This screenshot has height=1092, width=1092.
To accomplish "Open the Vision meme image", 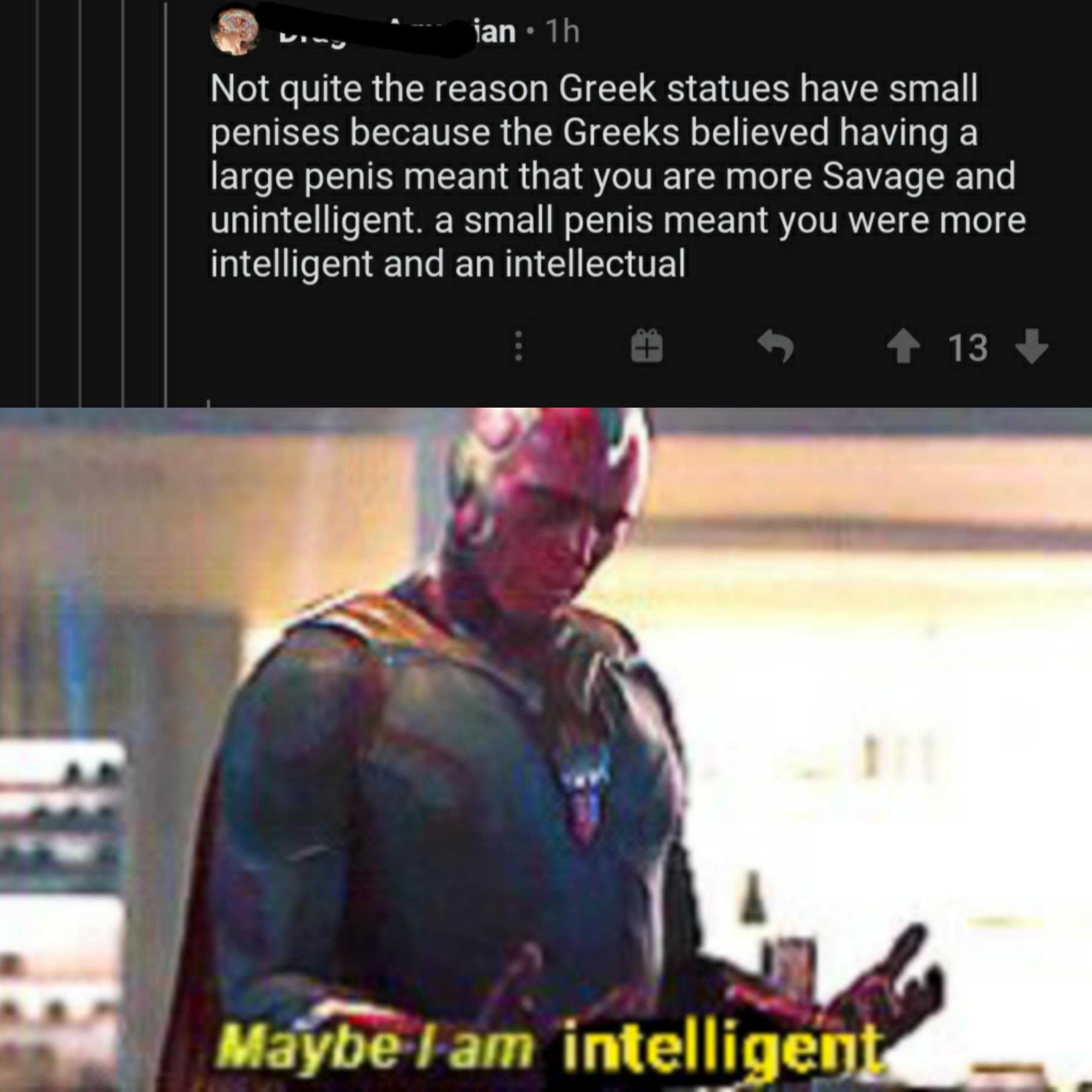I will pyautogui.click(x=546, y=750).
